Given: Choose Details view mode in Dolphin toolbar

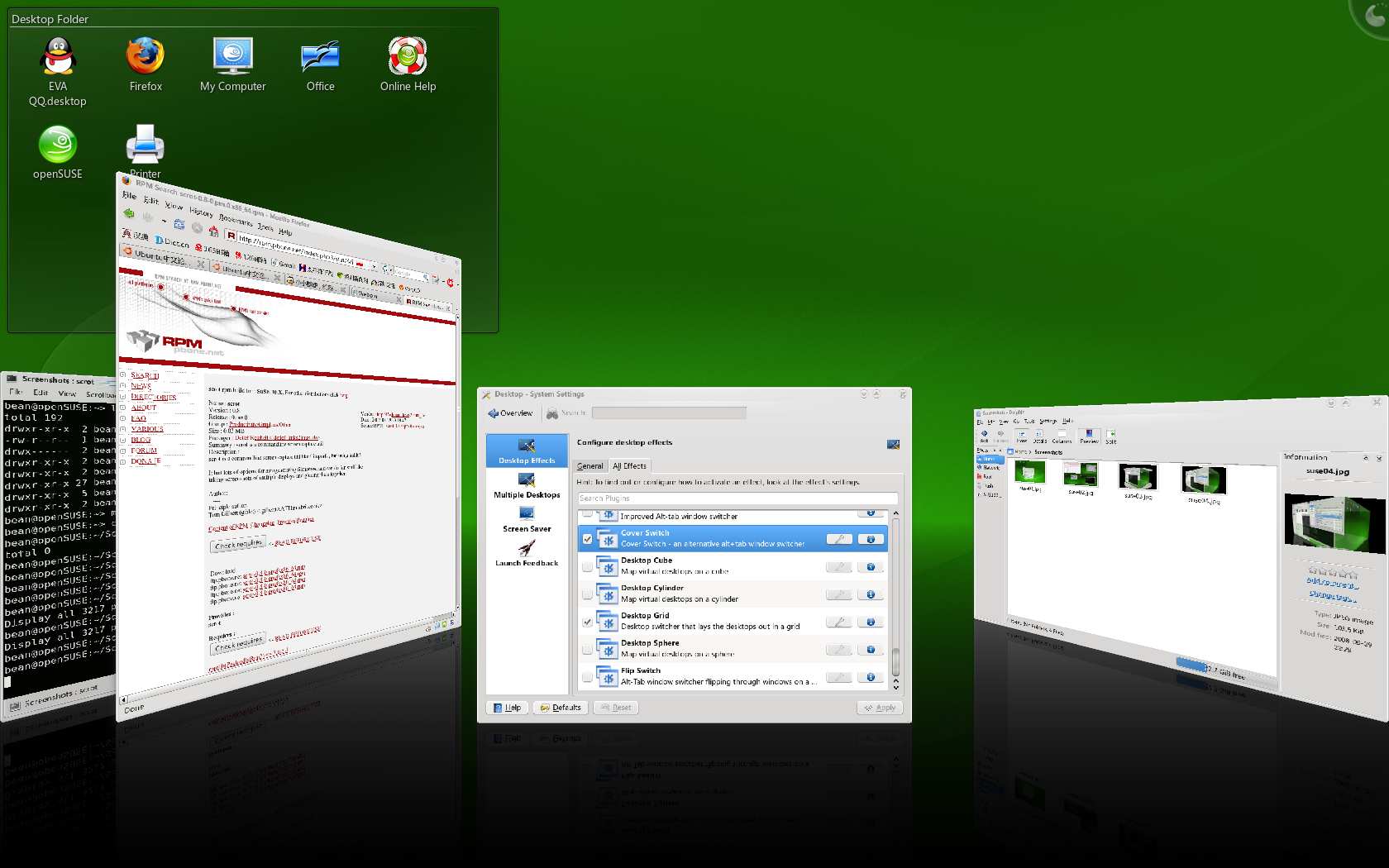Looking at the screenshot, I should pos(1040,435).
